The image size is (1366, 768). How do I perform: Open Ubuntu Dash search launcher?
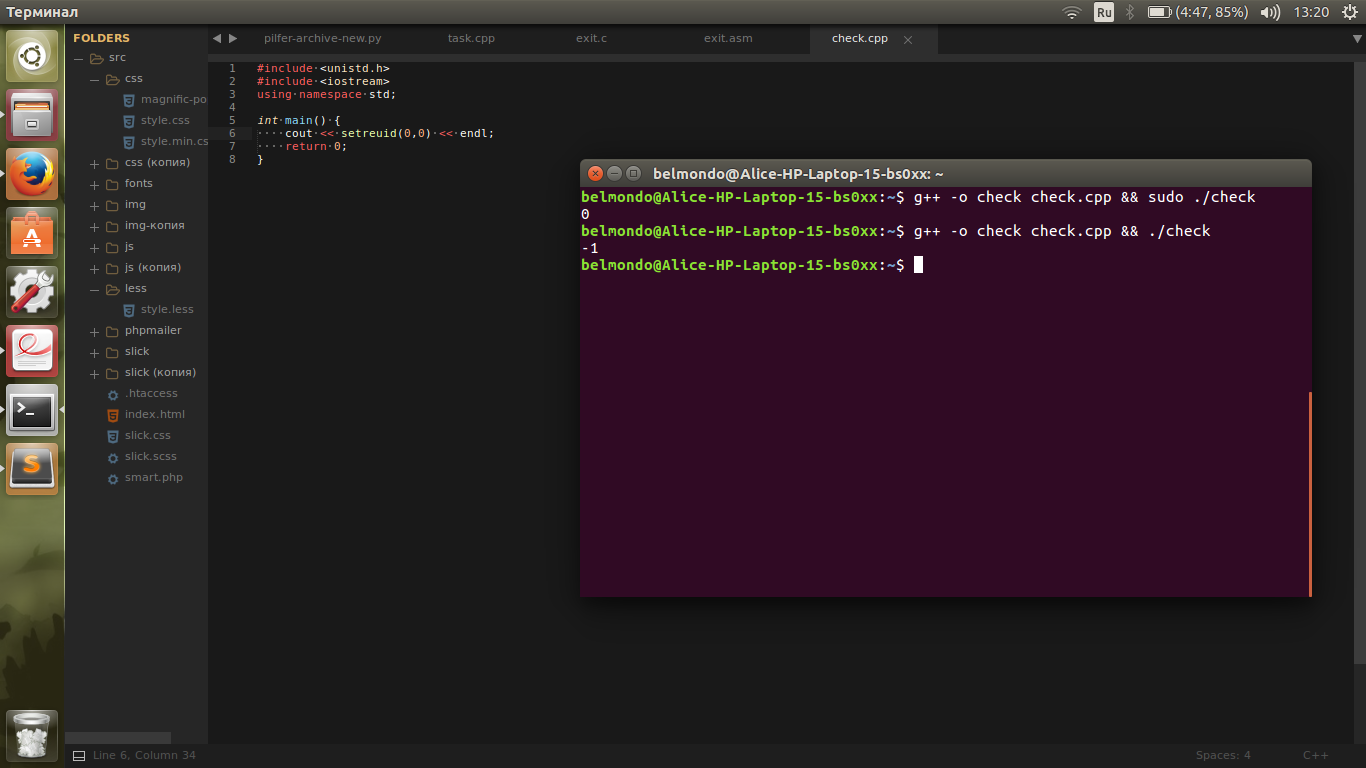[33, 56]
